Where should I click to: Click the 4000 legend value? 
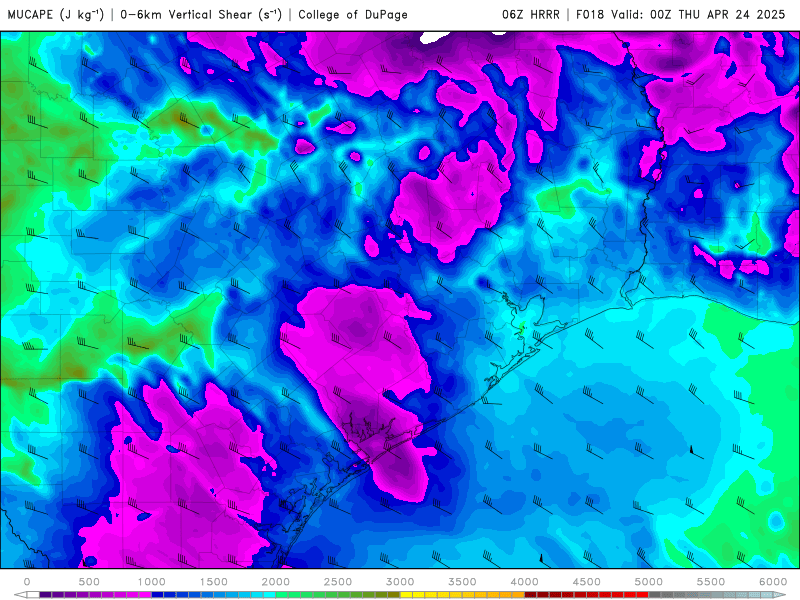524,582
